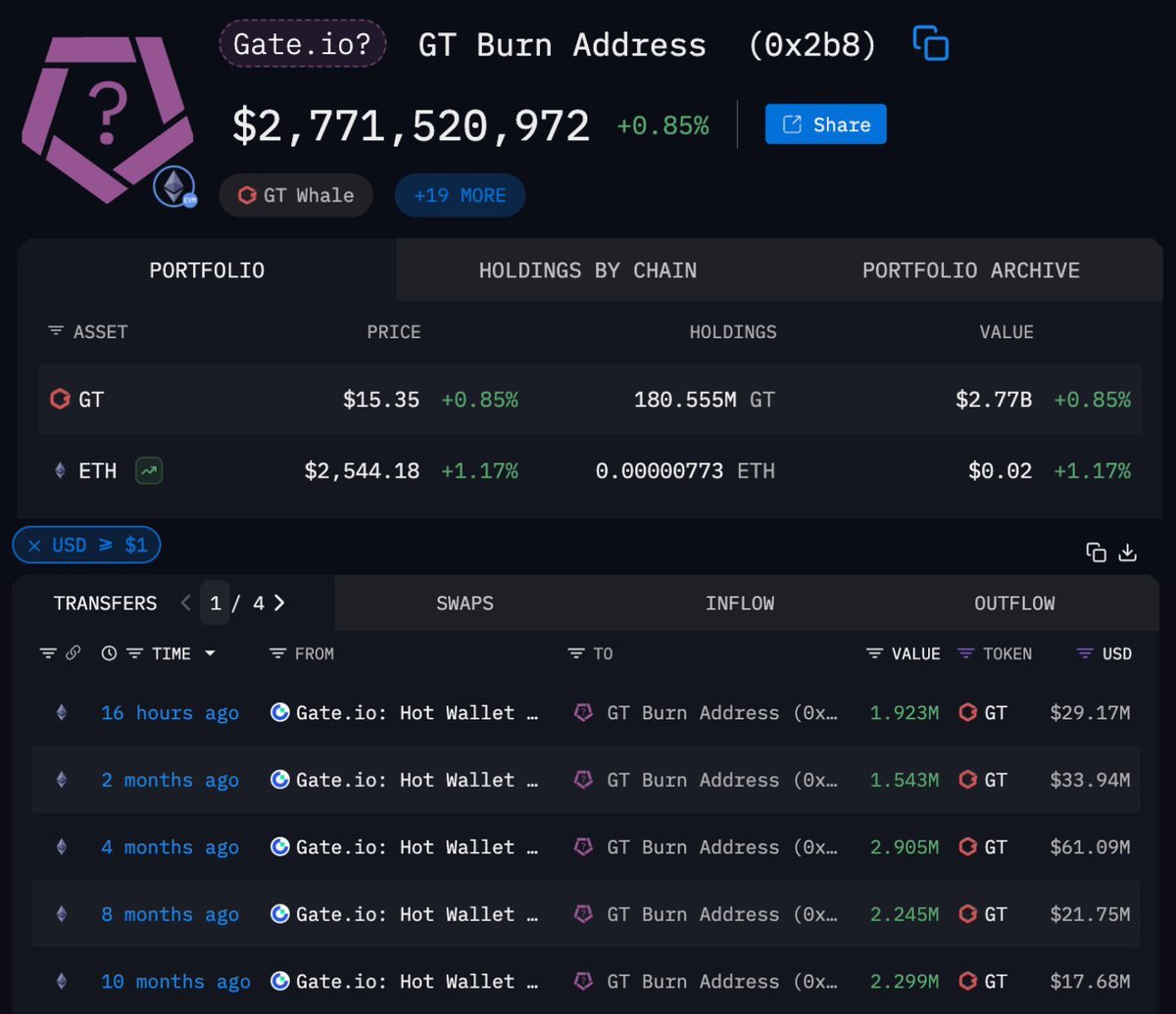Screen dimensions: 1176x1014
Task: Click burn address icon on 10 months ago row
Action: click(583, 981)
